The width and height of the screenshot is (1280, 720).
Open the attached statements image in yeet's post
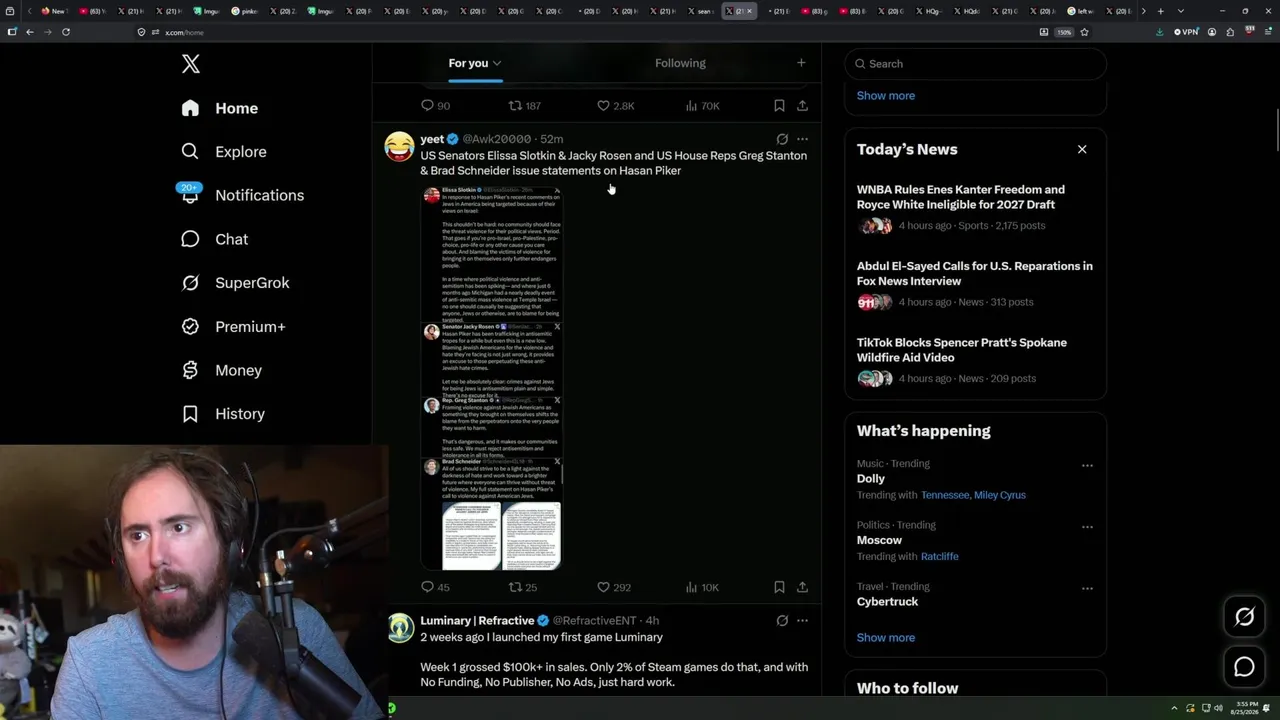(x=491, y=378)
